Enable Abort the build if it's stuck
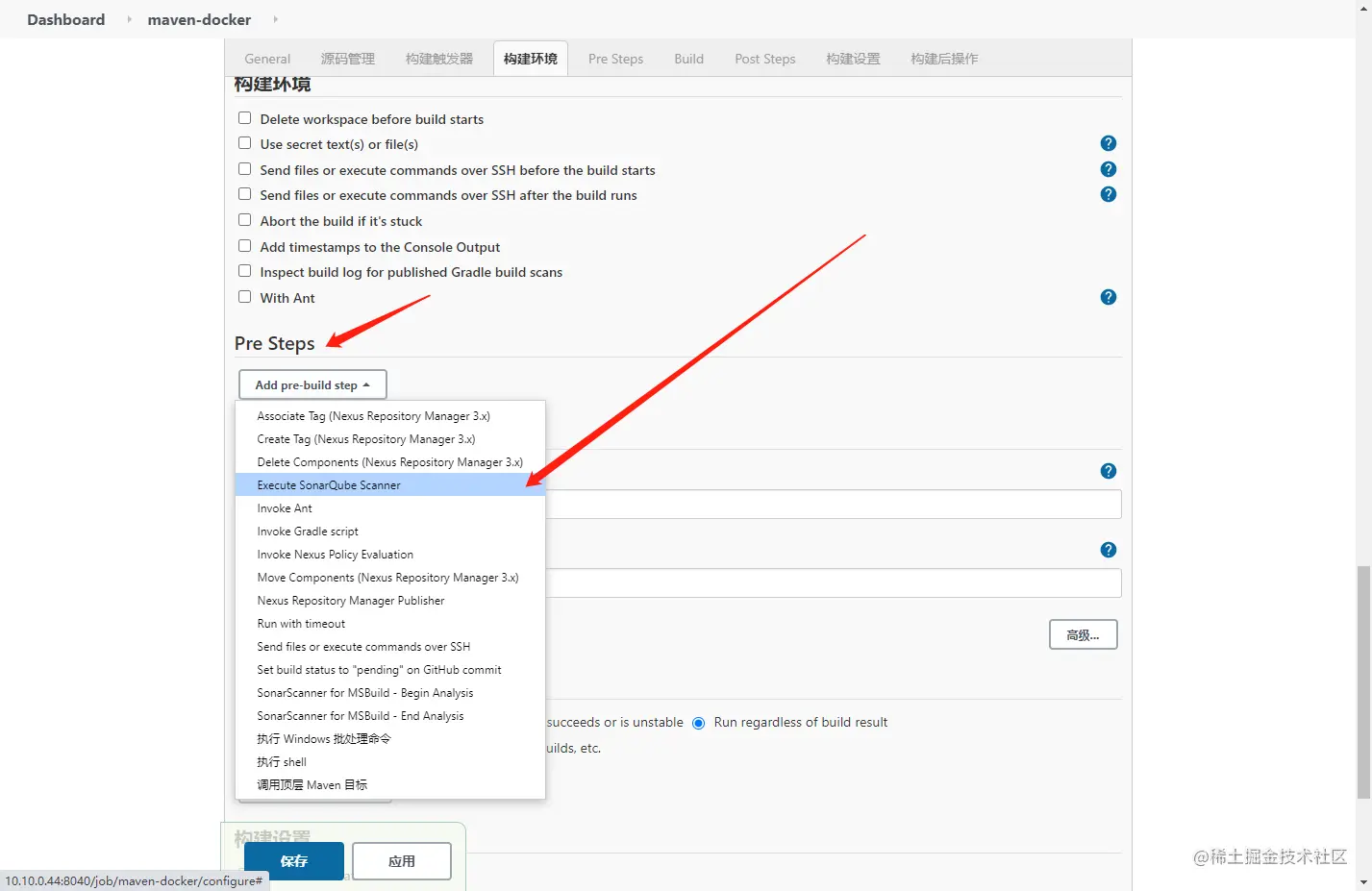This screenshot has width=1372, height=891. (x=245, y=220)
